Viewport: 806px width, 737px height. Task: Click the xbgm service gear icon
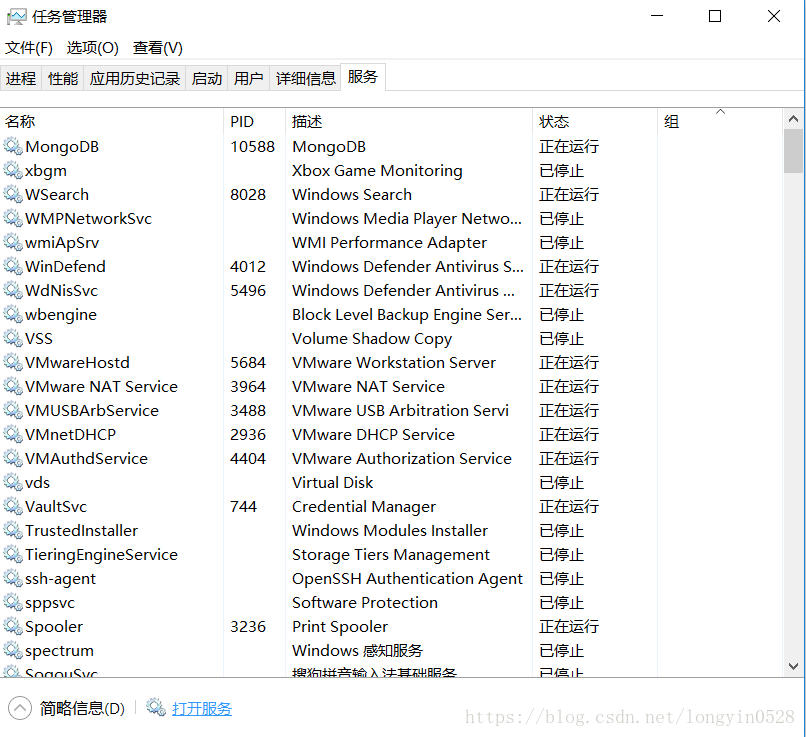coord(13,170)
